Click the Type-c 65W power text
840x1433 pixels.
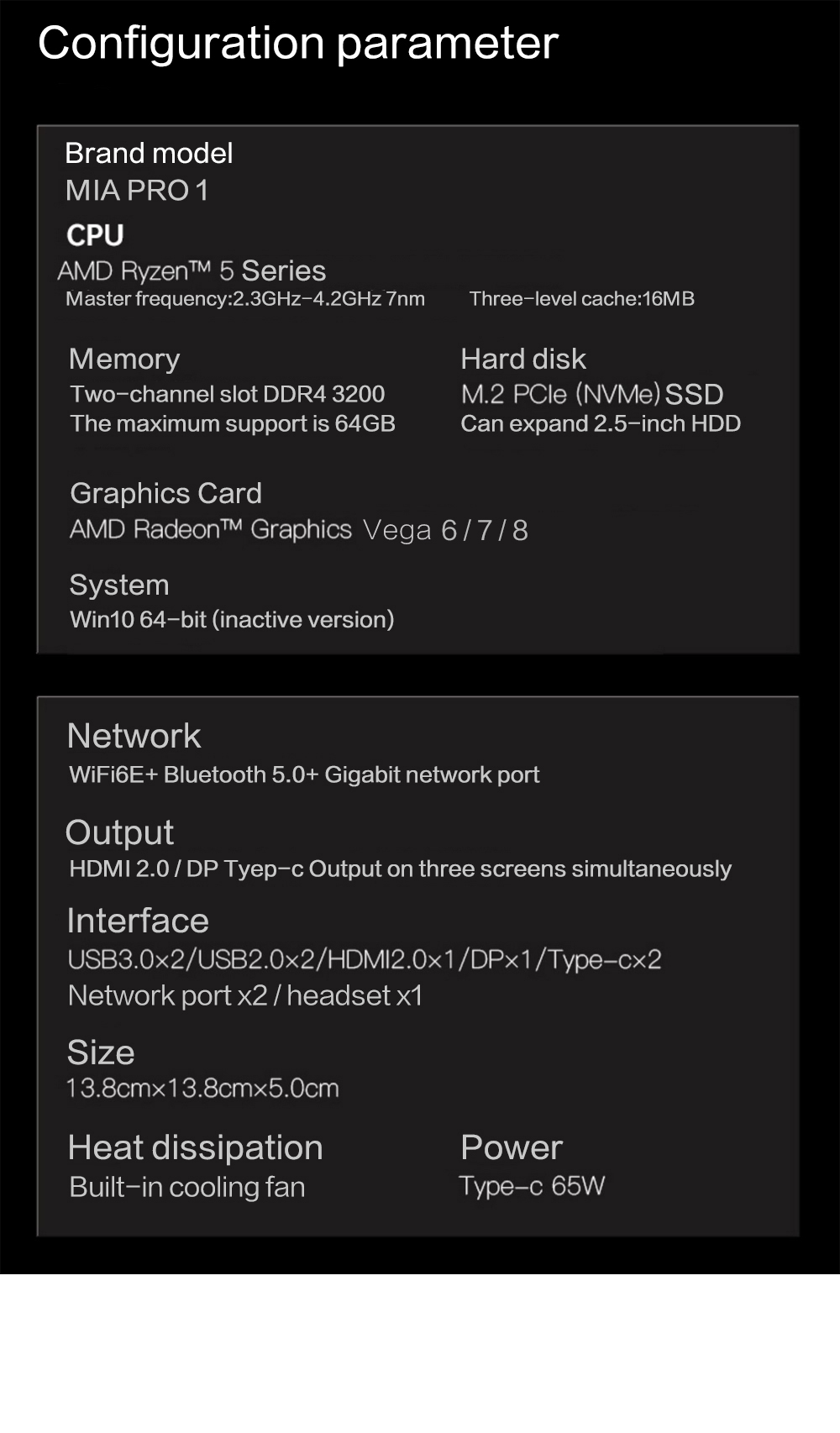[532, 1186]
